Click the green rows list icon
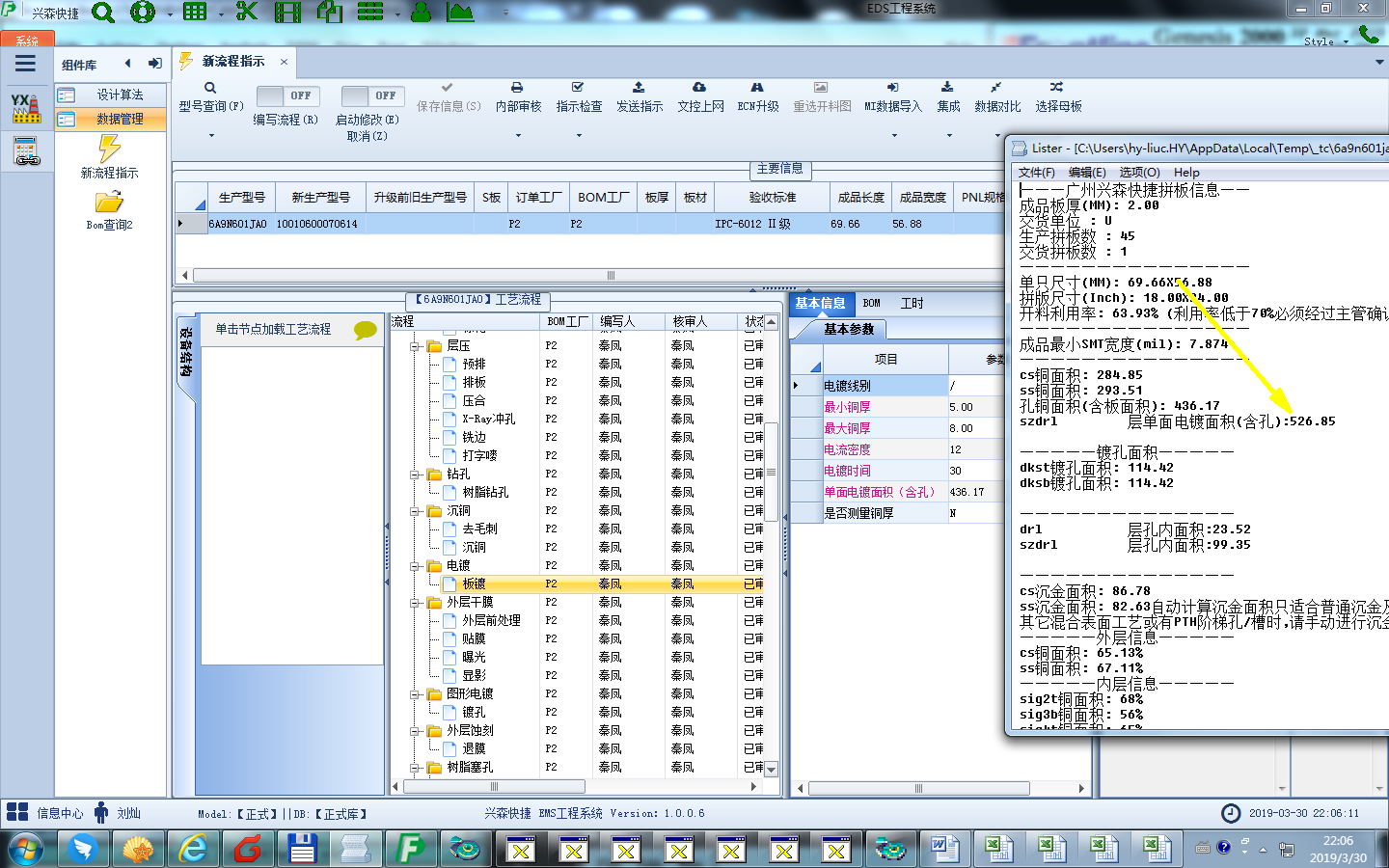 click(370, 12)
